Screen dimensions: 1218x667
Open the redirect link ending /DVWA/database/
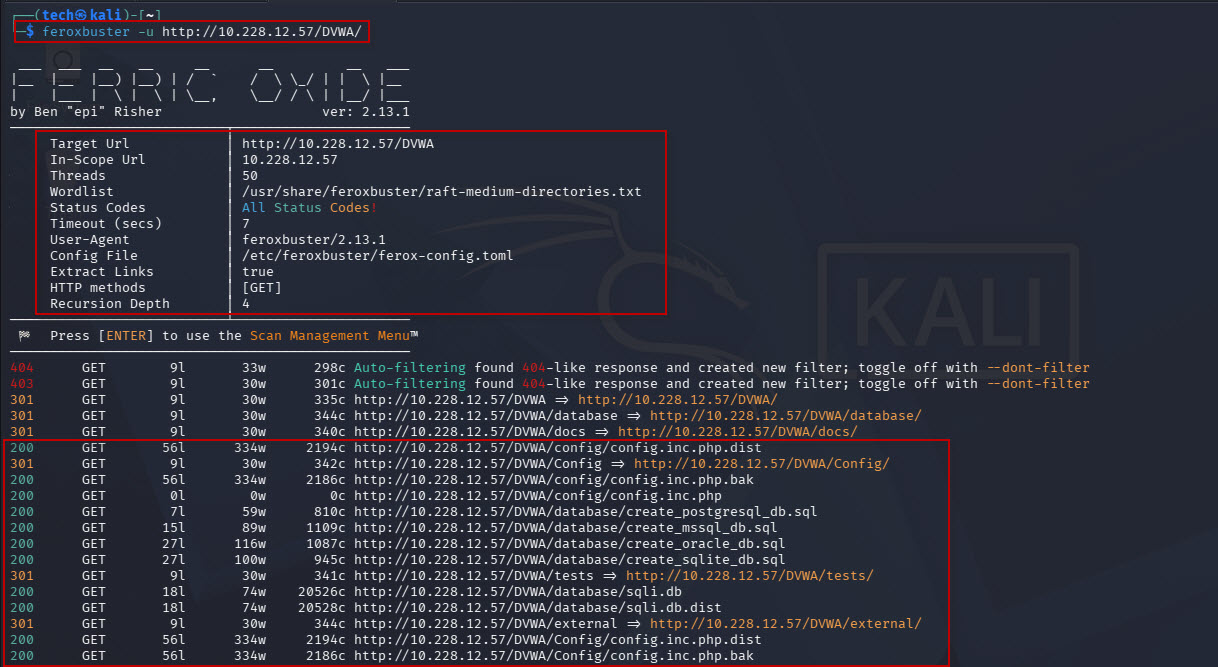click(x=786, y=416)
